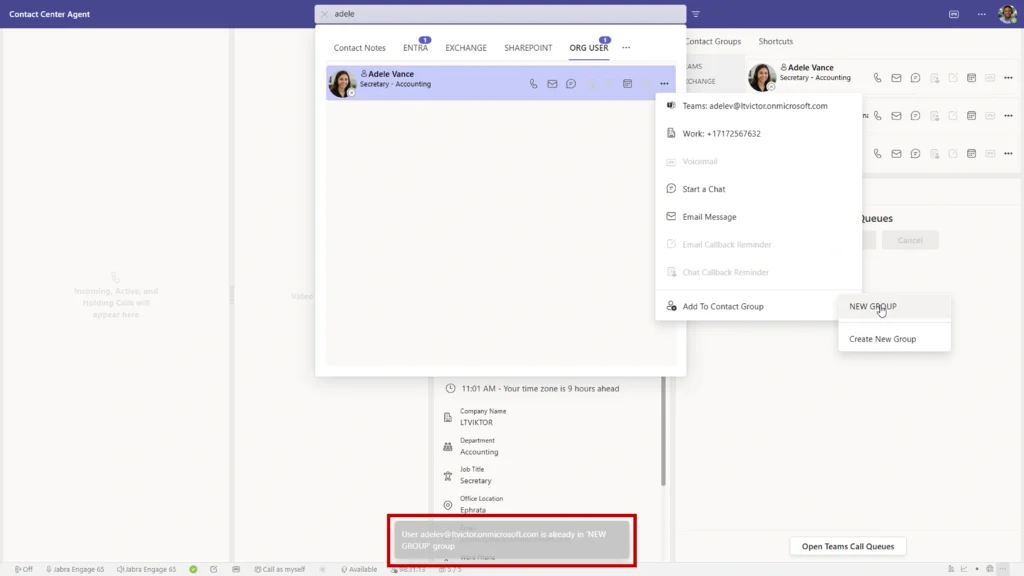
Task: Open the Call as myself selector
Action: (280, 569)
